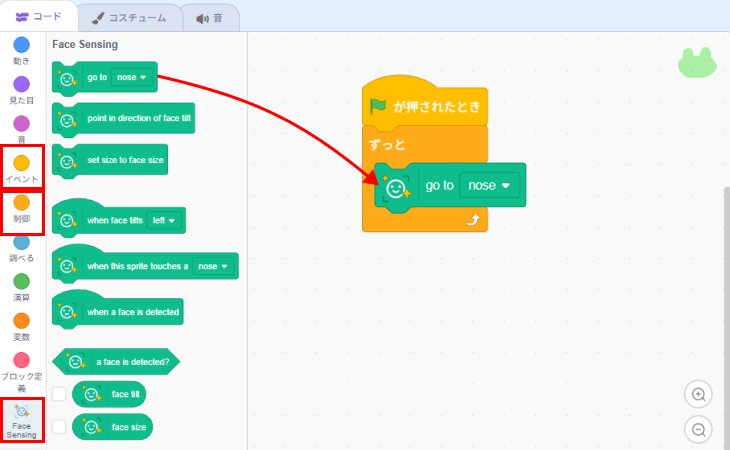The image size is (730, 450).
Task: Enable the face size reporter checkbox
Action: point(59,427)
